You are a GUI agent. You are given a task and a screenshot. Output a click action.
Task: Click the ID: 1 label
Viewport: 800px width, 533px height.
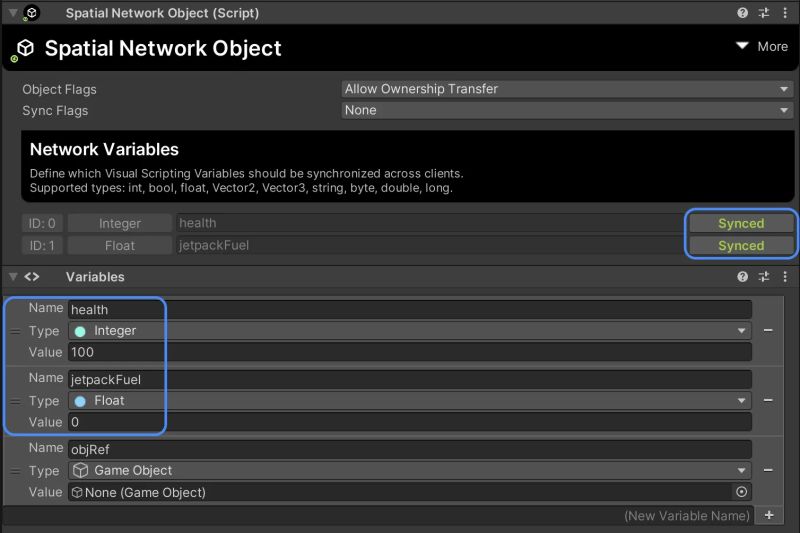[x=42, y=245]
